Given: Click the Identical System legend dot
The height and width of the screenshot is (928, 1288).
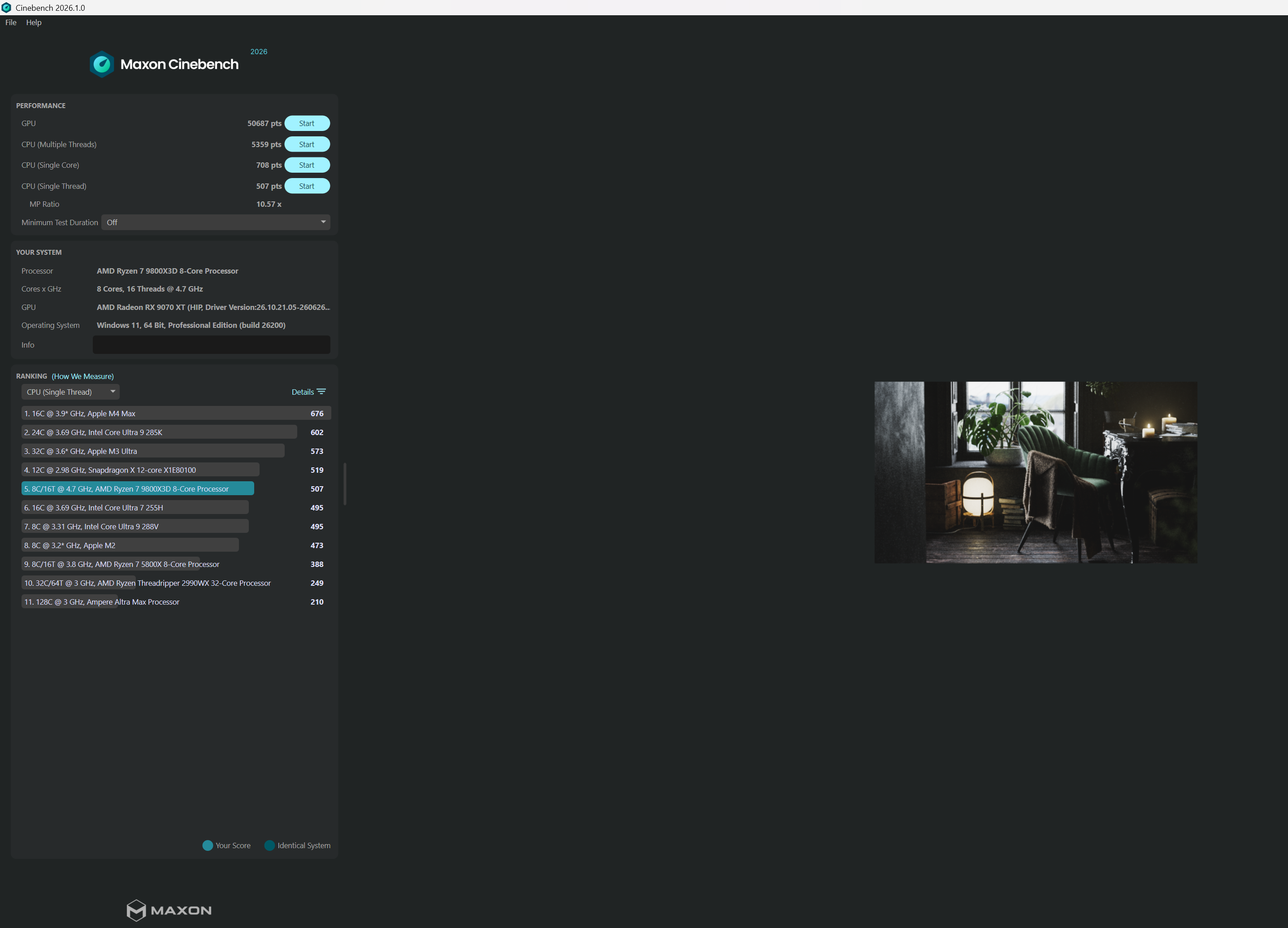Looking at the screenshot, I should [x=270, y=845].
